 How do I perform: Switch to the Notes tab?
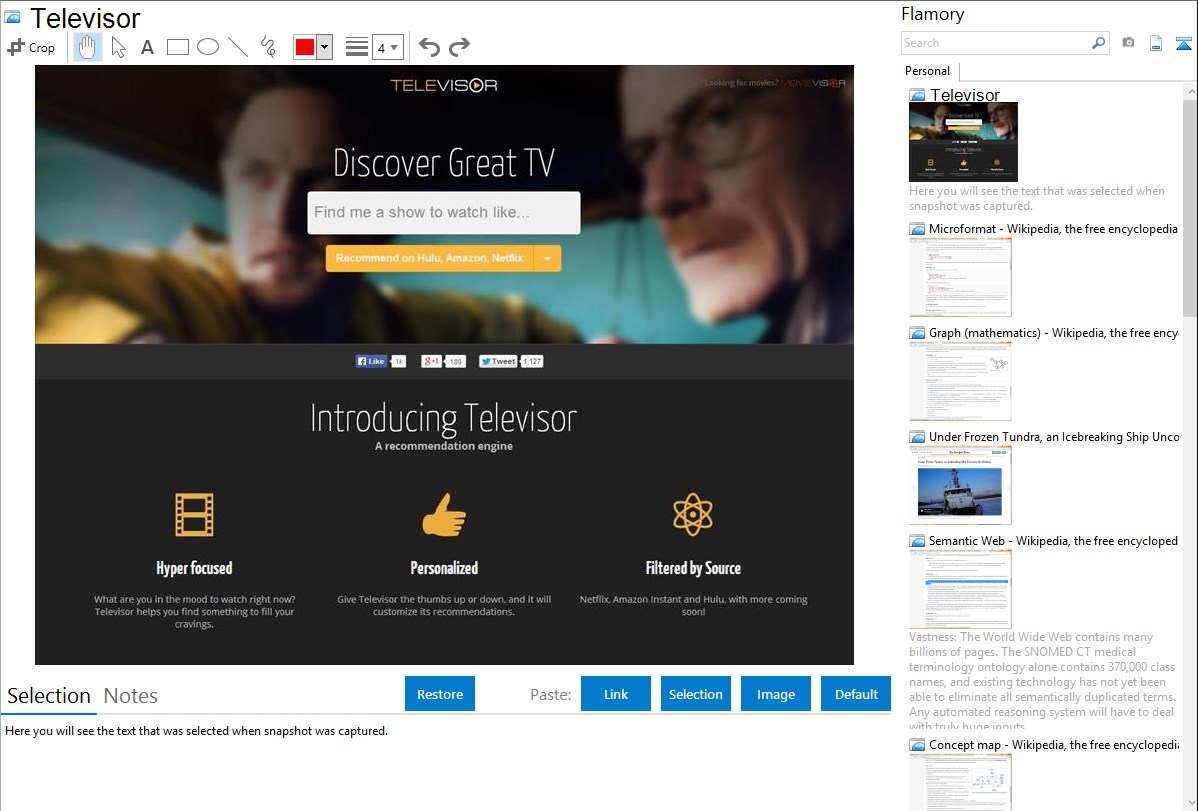coord(131,696)
